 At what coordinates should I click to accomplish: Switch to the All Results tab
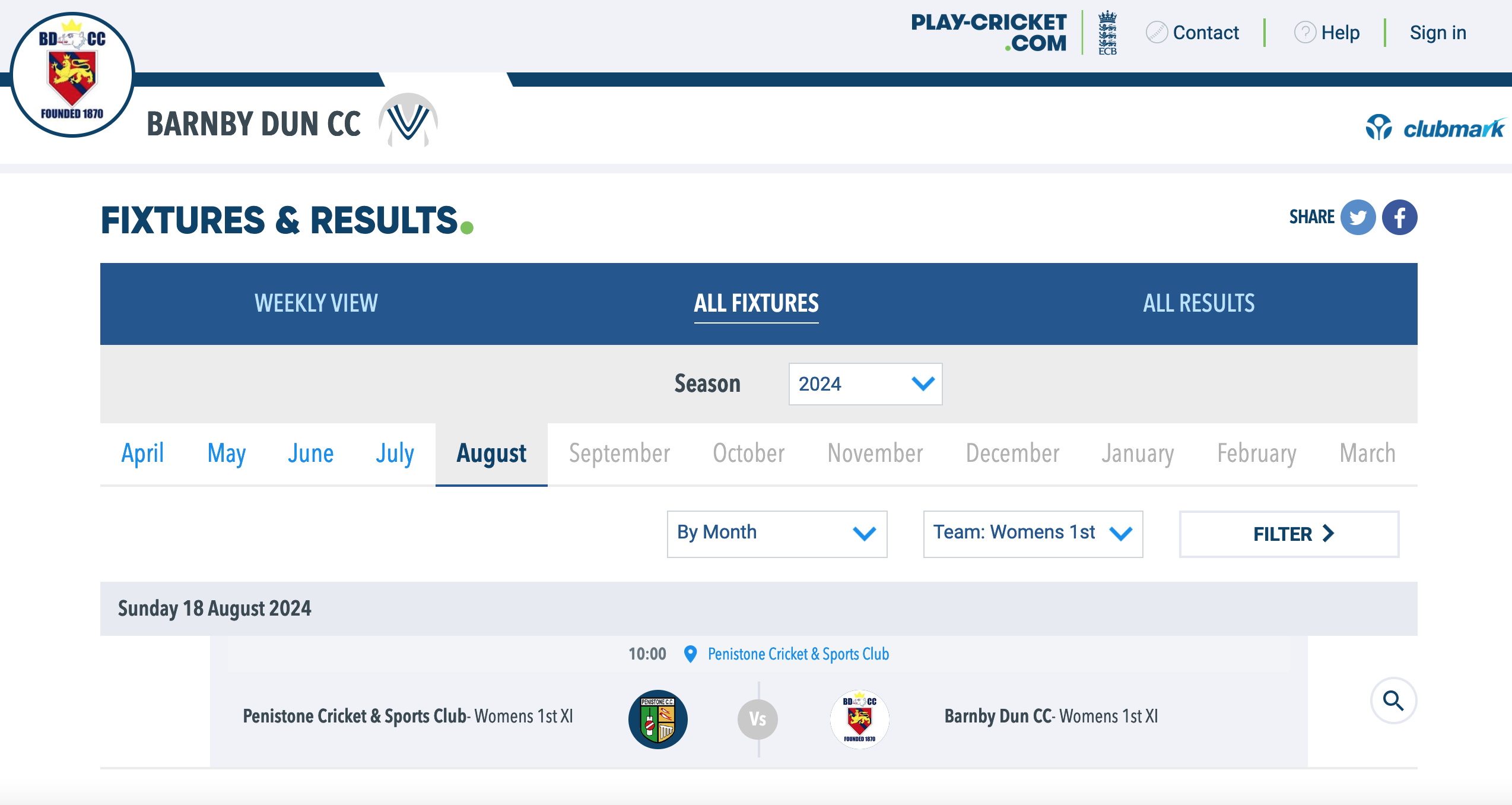(x=1199, y=303)
